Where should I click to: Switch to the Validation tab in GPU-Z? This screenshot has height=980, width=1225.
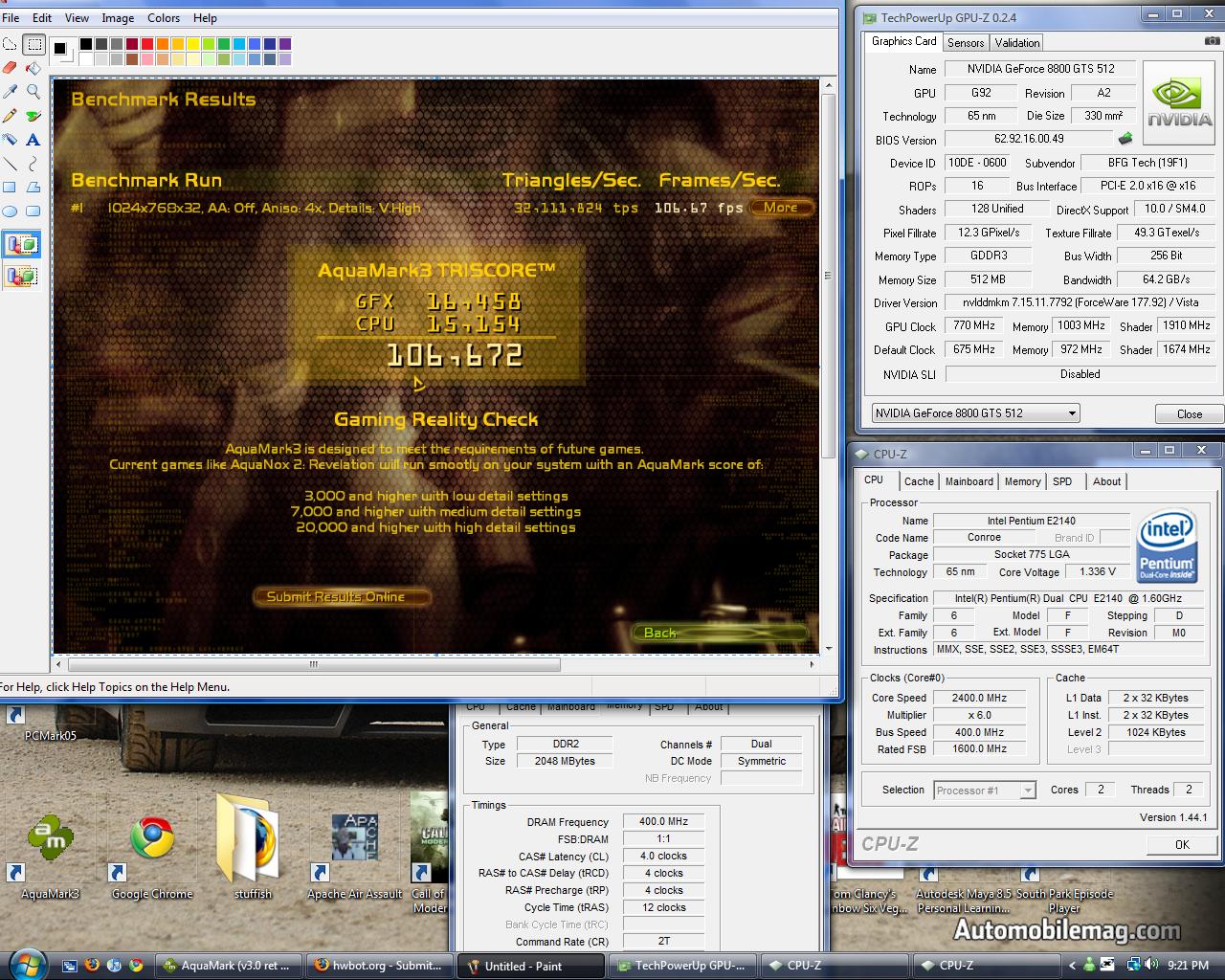1016,43
